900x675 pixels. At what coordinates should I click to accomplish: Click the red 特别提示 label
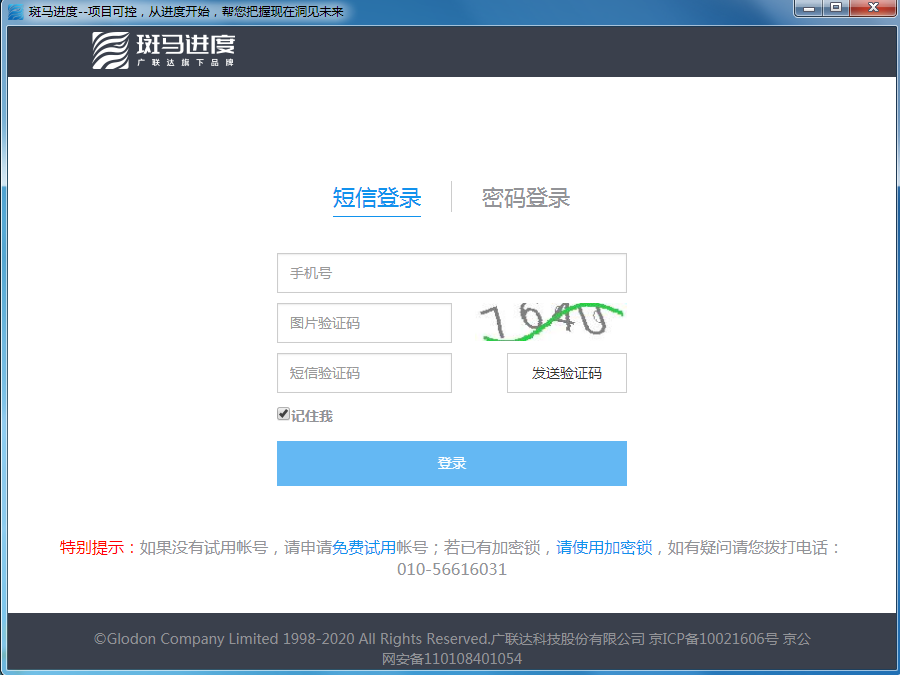(99, 548)
